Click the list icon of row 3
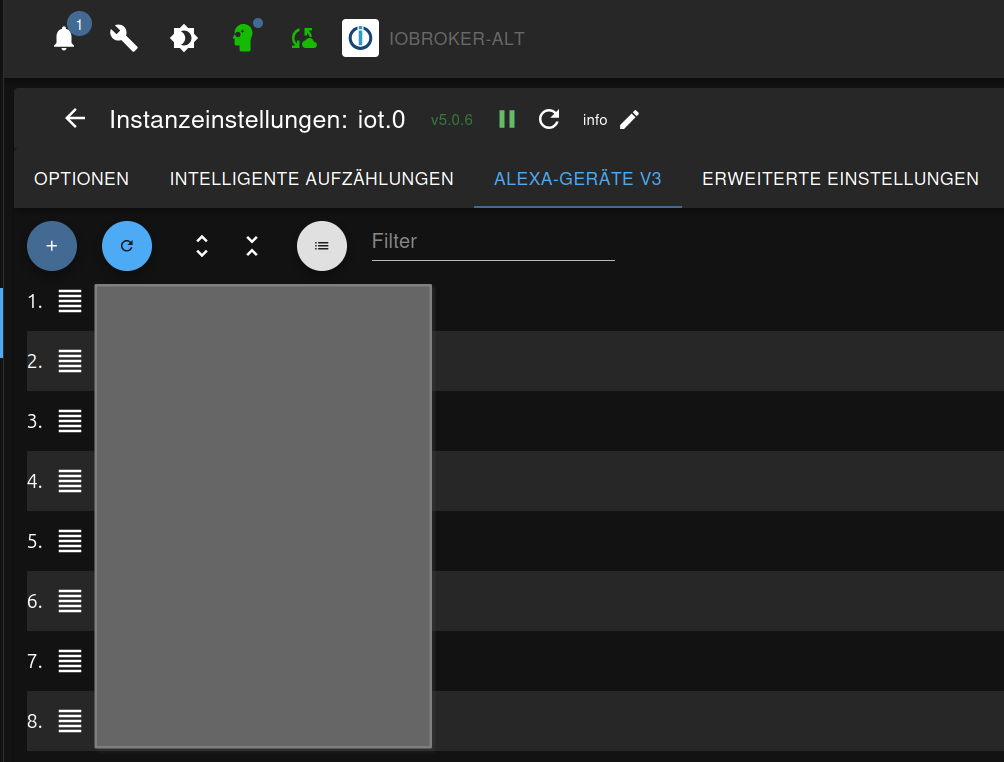 (70, 421)
